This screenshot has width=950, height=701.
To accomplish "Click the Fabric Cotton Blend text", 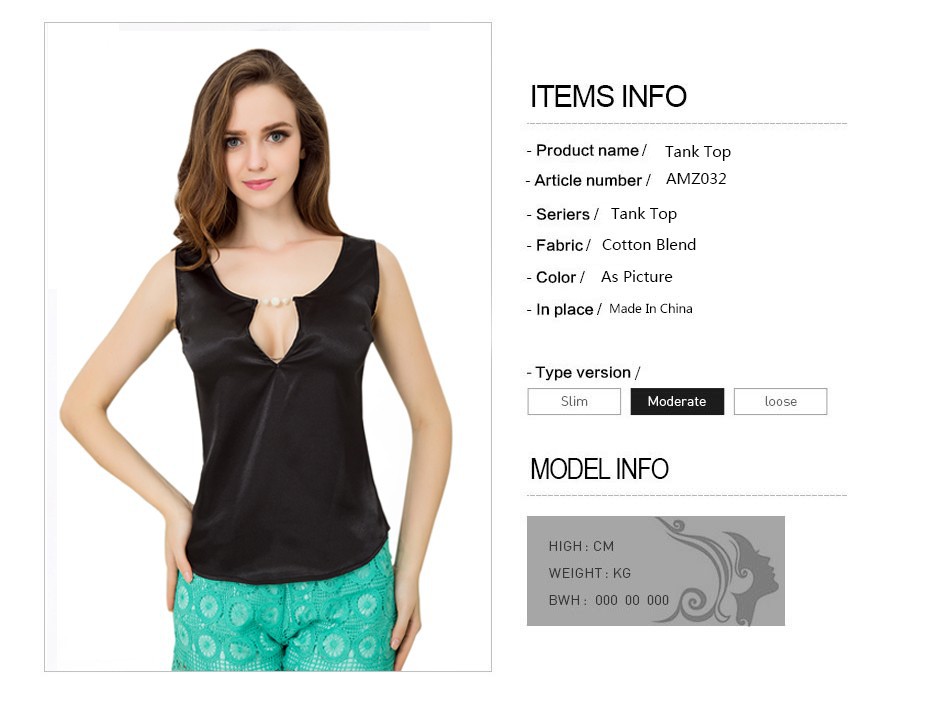I will [648, 245].
